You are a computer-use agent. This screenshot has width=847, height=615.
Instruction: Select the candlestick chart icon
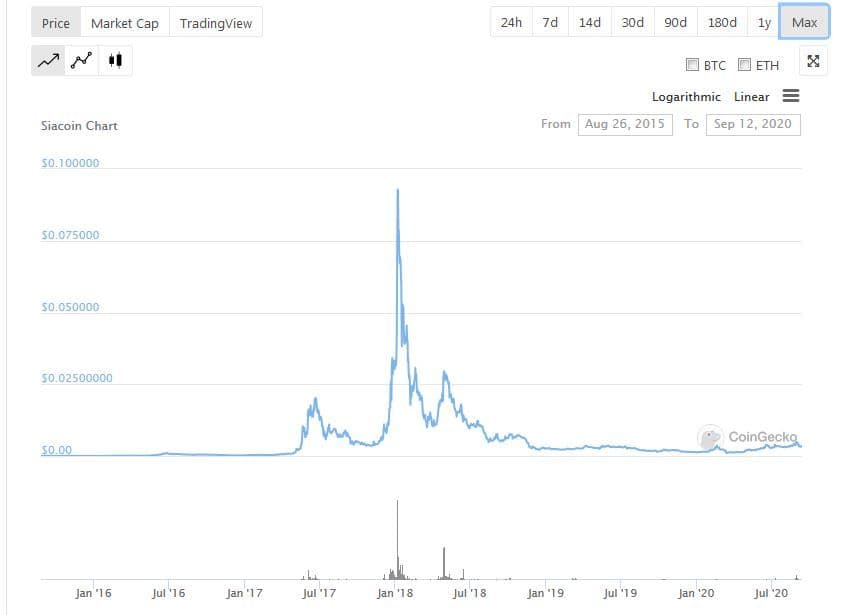(x=115, y=61)
